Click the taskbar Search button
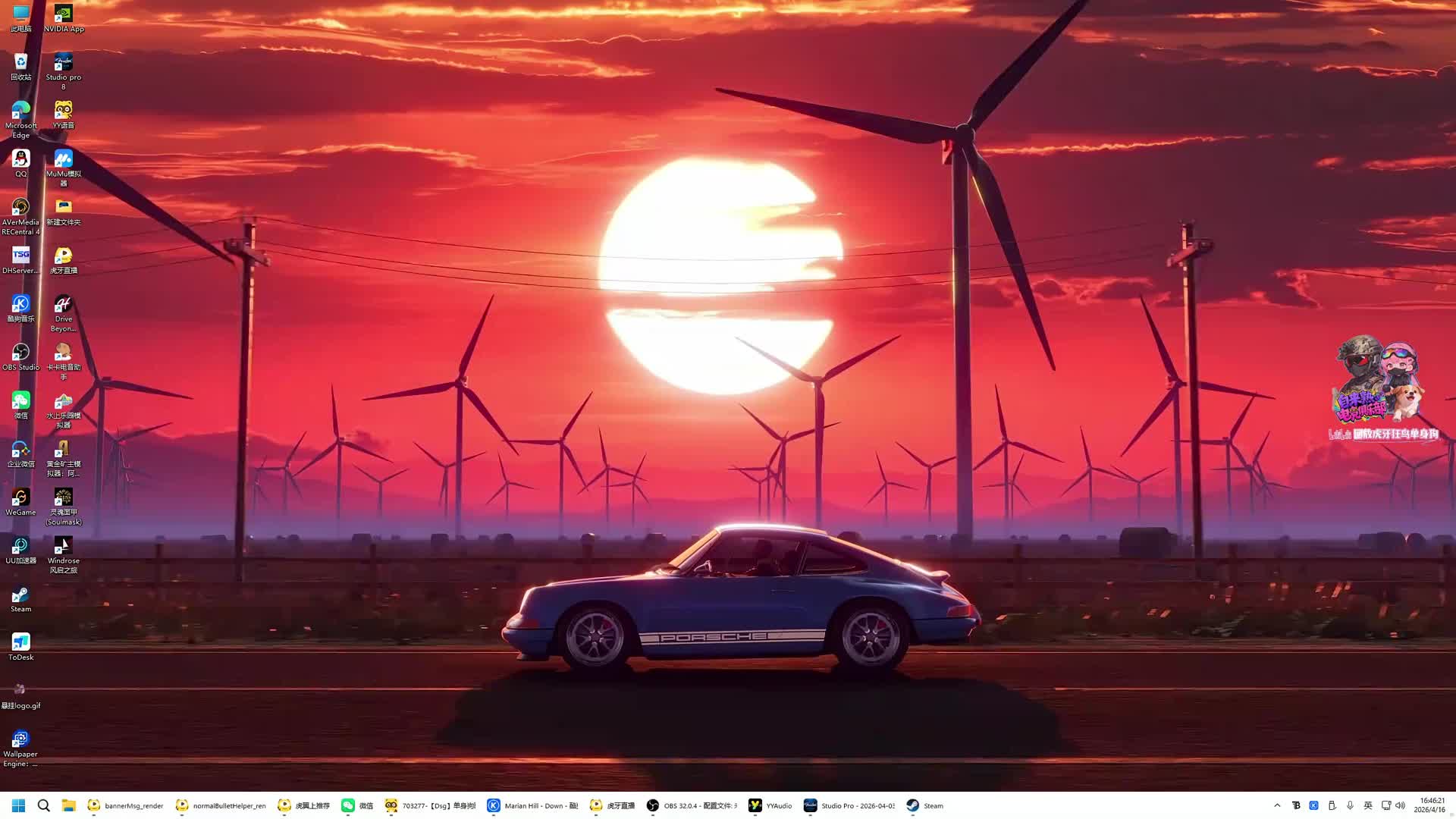The width and height of the screenshot is (1456, 819). click(44, 805)
